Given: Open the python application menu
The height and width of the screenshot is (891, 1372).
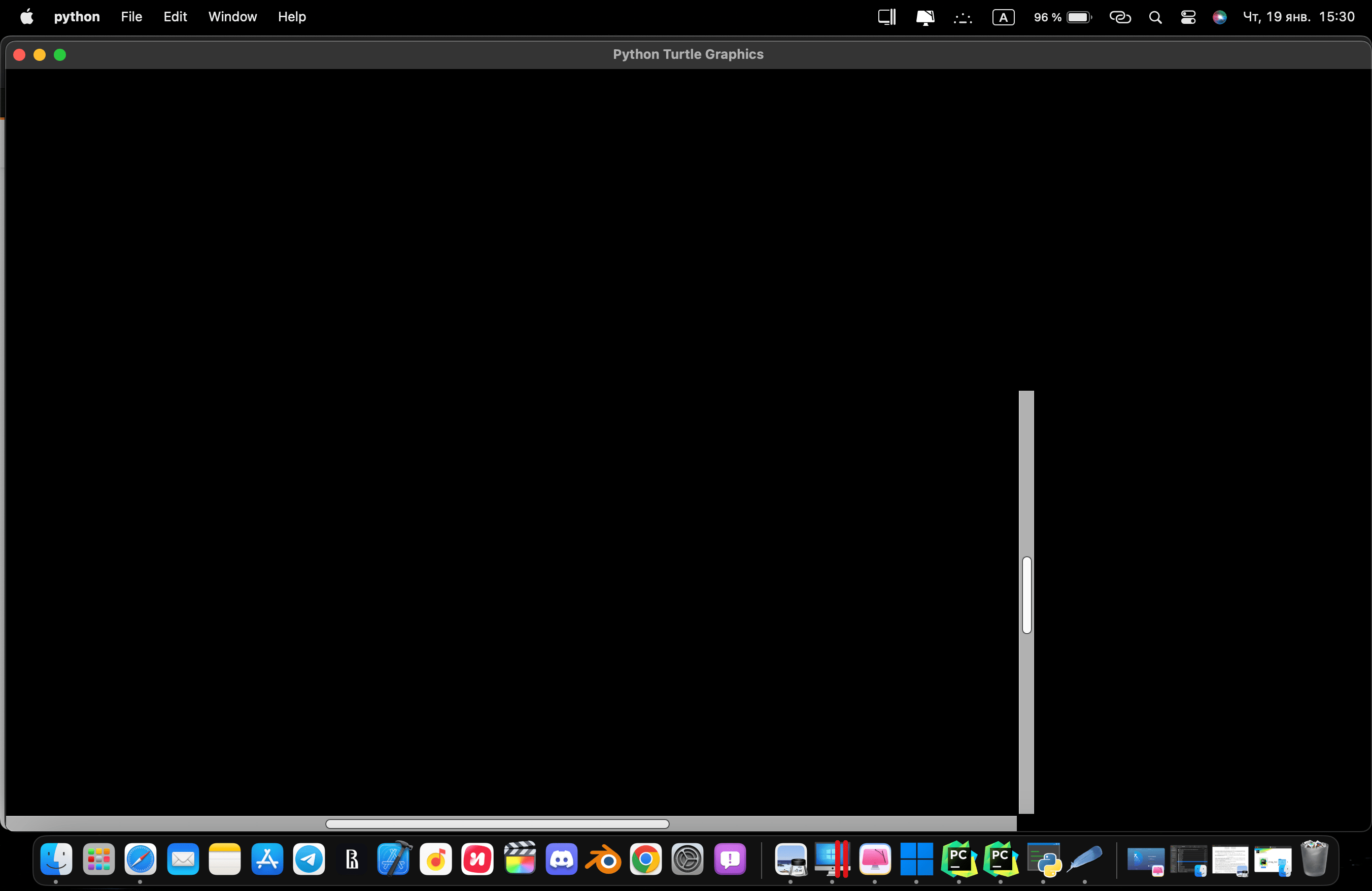Looking at the screenshot, I should click(77, 17).
